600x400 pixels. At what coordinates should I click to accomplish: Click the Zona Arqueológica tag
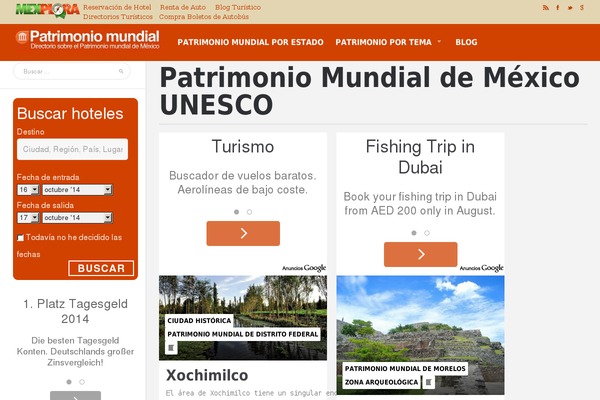pos(381,382)
